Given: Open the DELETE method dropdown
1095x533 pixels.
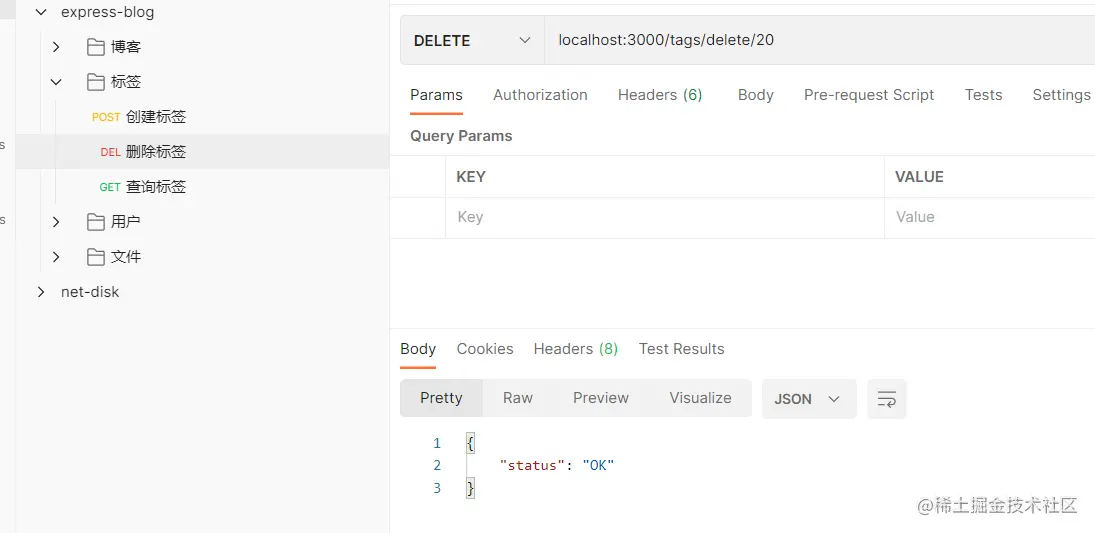Looking at the screenshot, I should [x=471, y=41].
